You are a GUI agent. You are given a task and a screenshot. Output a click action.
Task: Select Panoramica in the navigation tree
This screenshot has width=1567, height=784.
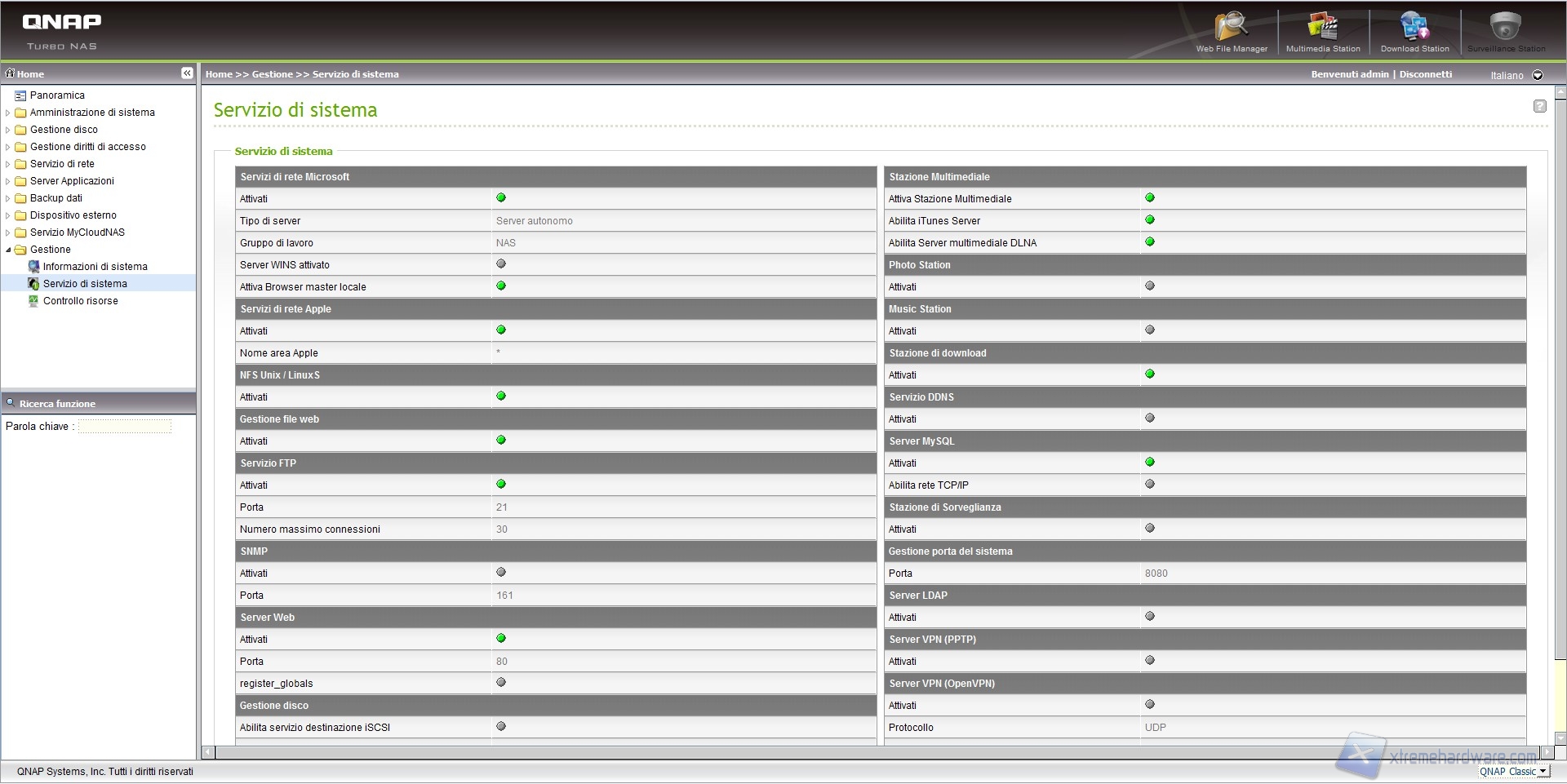tap(57, 95)
